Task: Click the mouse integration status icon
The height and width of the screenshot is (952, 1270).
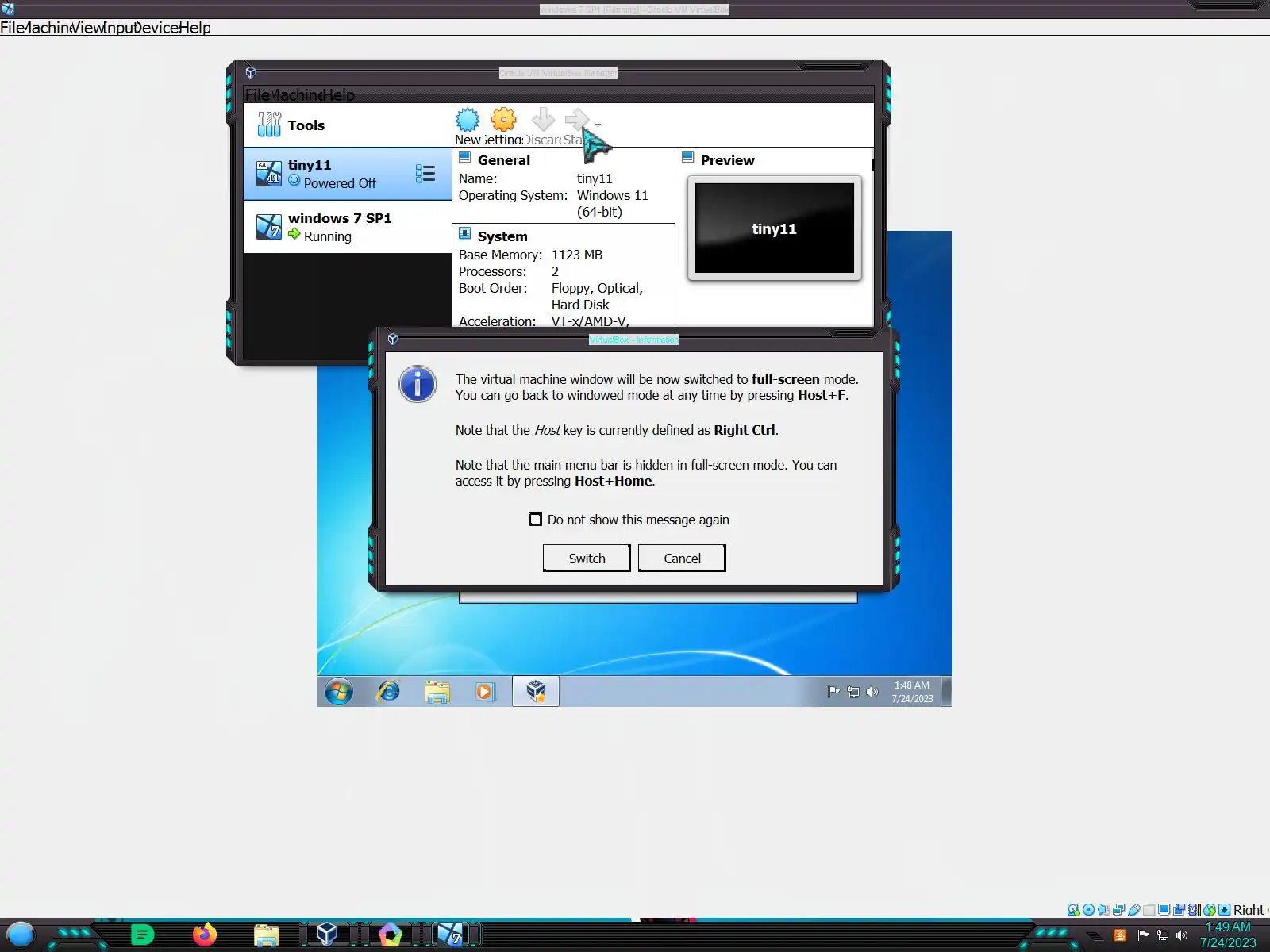Action: 1209,910
